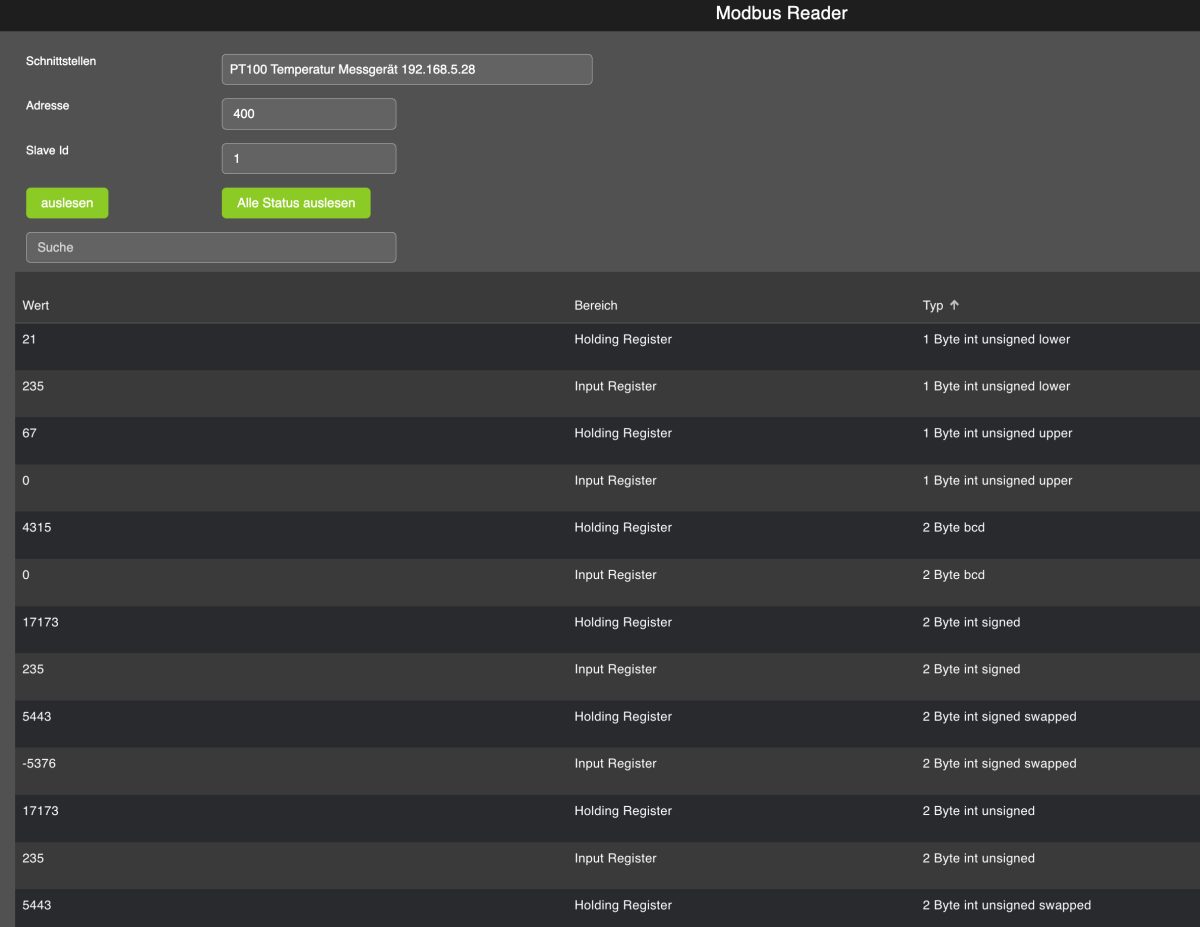This screenshot has width=1200, height=927.
Task: Click the Adresse input field
Action: coord(308,114)
